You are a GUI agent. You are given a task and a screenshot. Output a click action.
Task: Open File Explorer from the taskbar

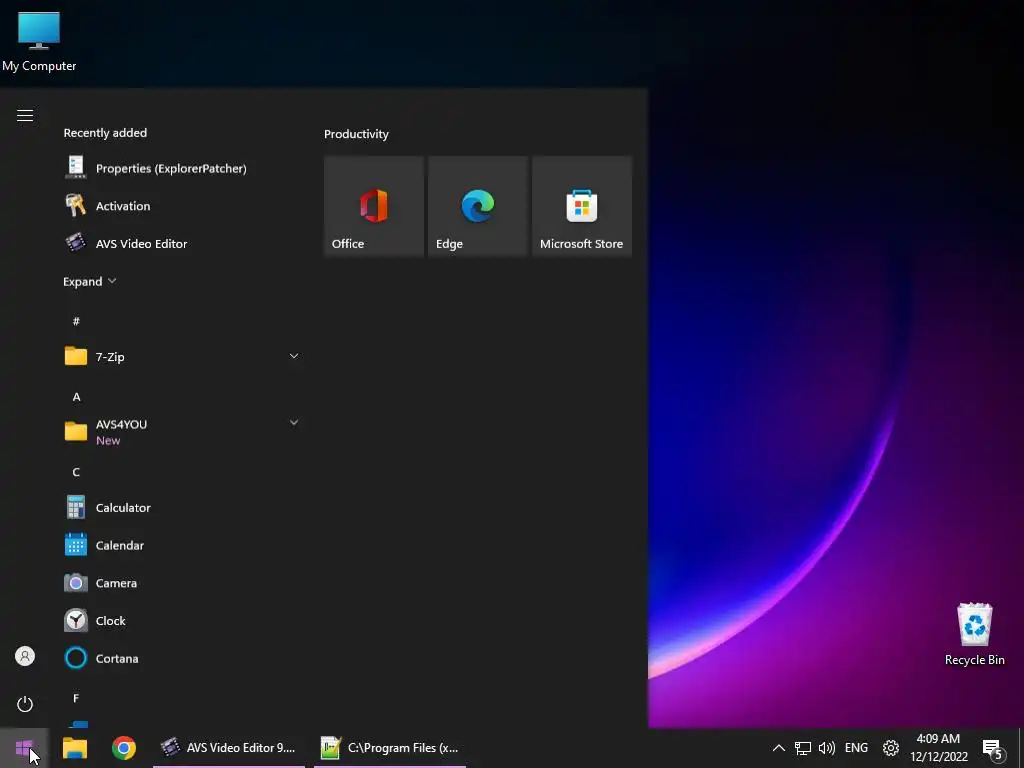[75, 748]
